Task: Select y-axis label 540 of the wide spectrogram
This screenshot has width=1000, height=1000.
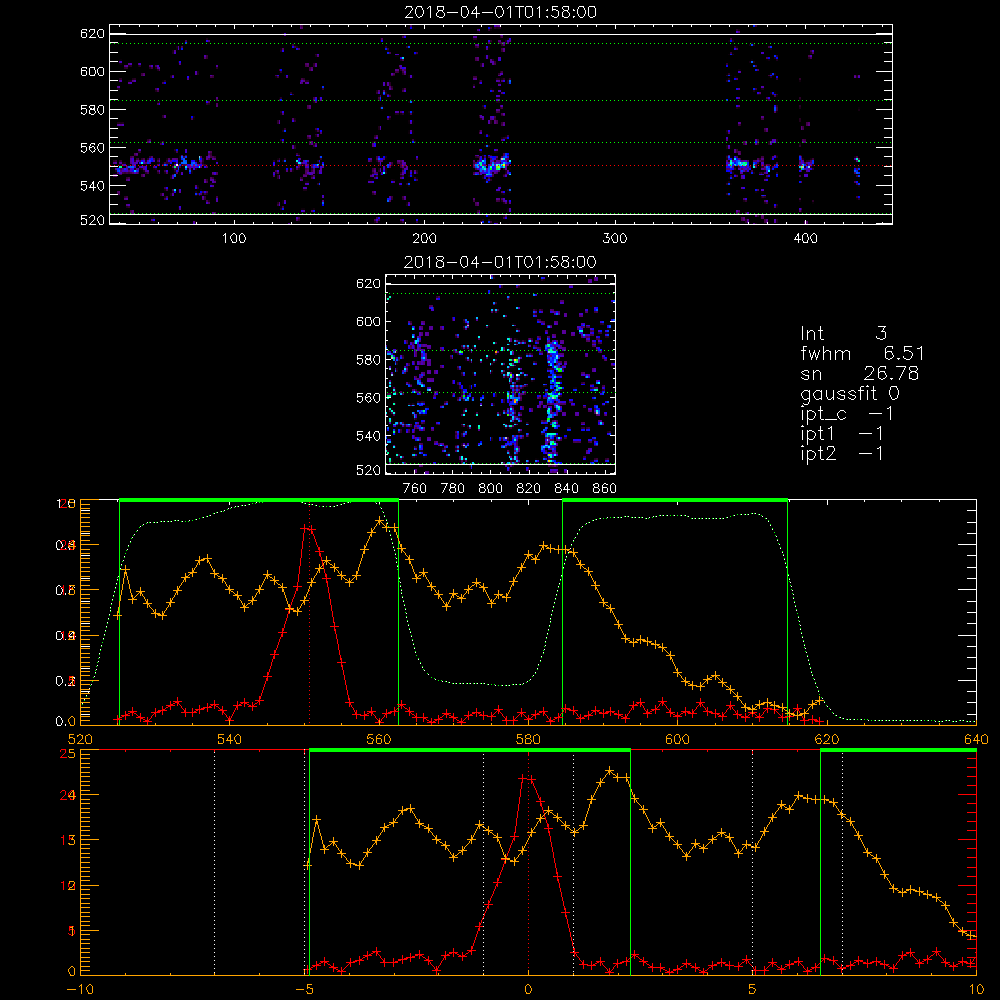Action: pos(92,186)
